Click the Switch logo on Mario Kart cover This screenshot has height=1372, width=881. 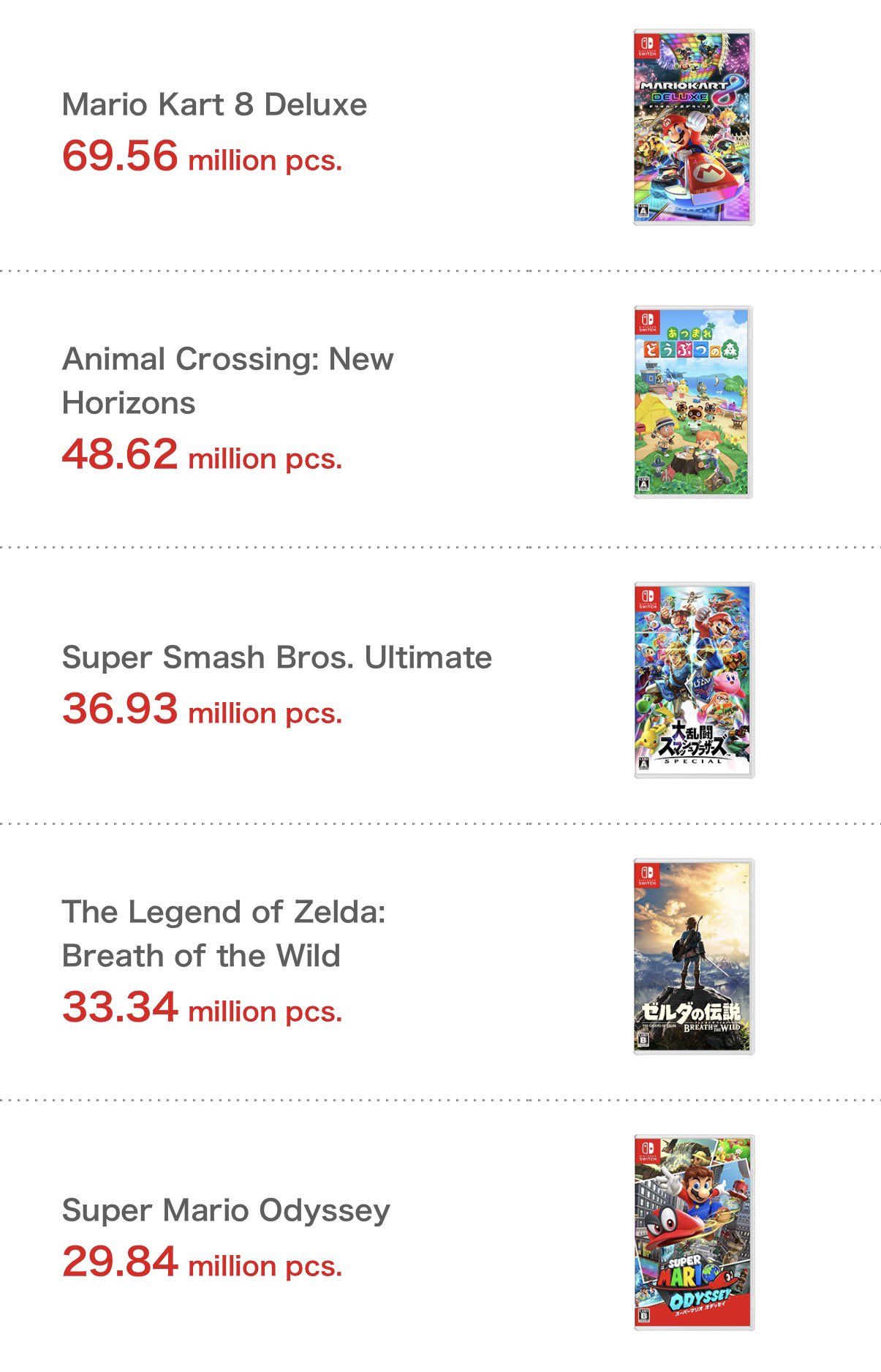tap(647, 45)
